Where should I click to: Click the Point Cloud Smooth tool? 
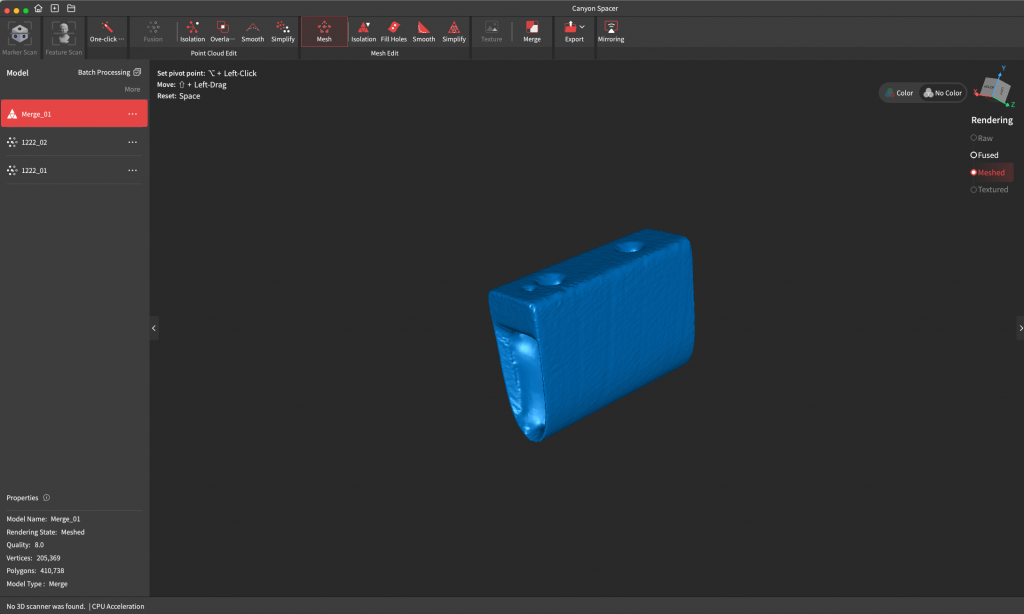point(252,31)
